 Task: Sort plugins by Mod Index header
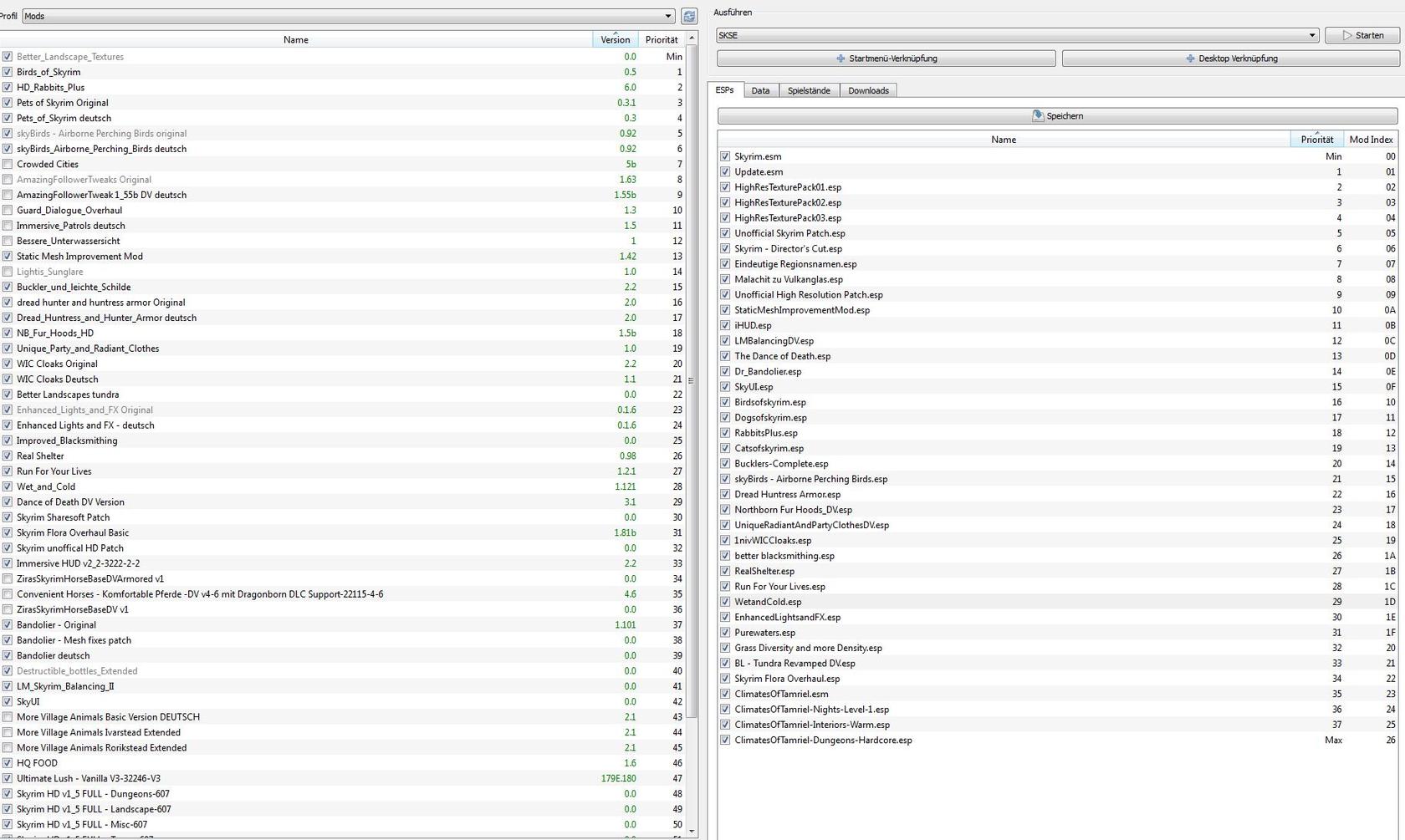coord(1371,140)
